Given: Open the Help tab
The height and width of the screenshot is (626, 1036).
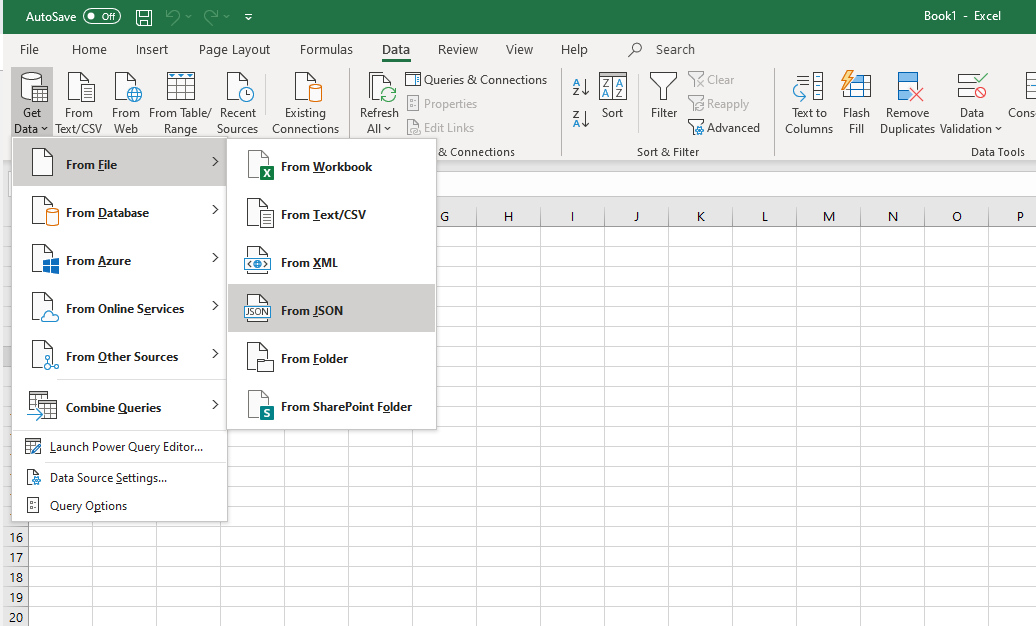Looking at the screenshot, I should [x=574, y=50].
